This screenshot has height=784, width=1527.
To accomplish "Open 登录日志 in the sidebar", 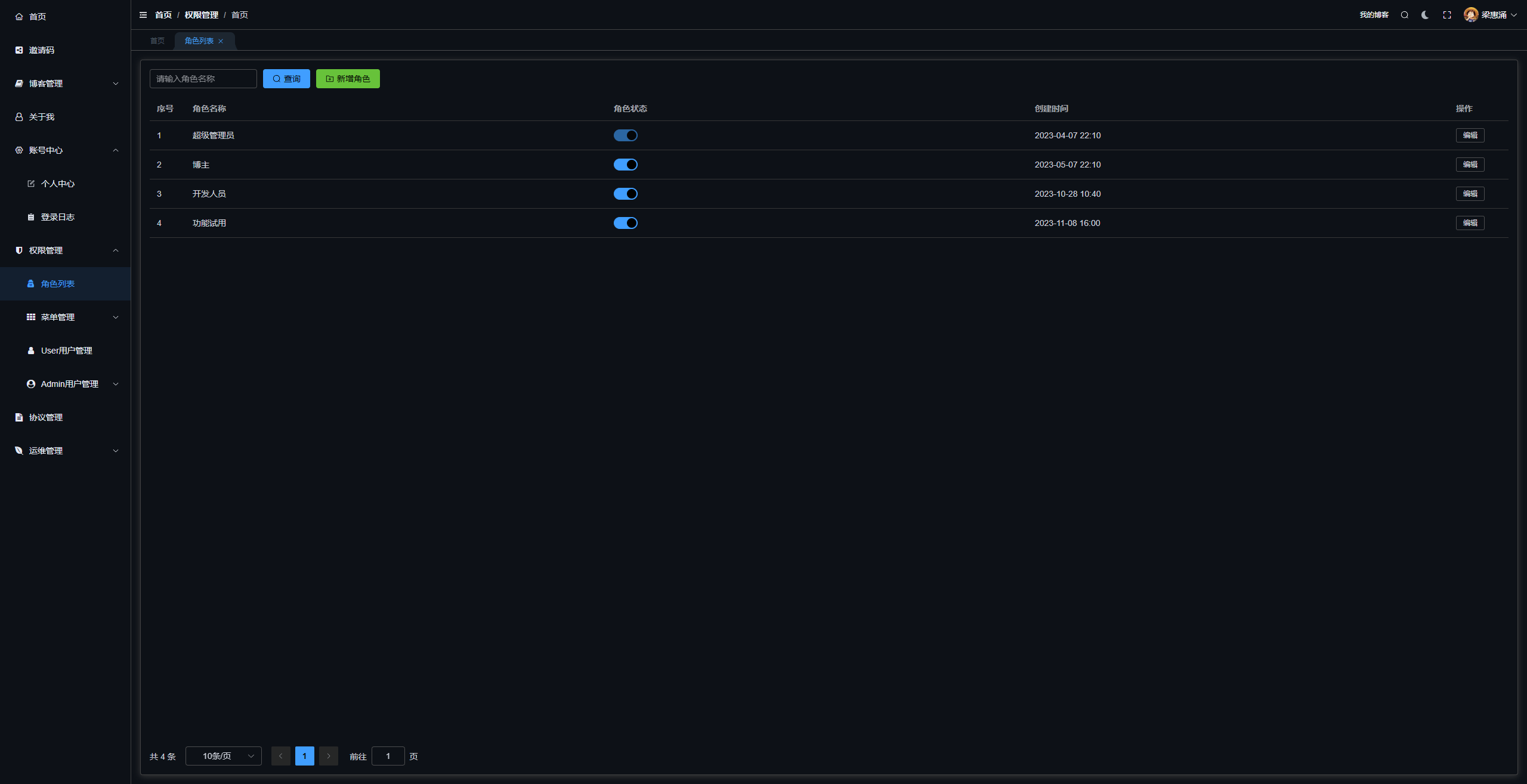I will pyautogui.click(x=58, y=217).
